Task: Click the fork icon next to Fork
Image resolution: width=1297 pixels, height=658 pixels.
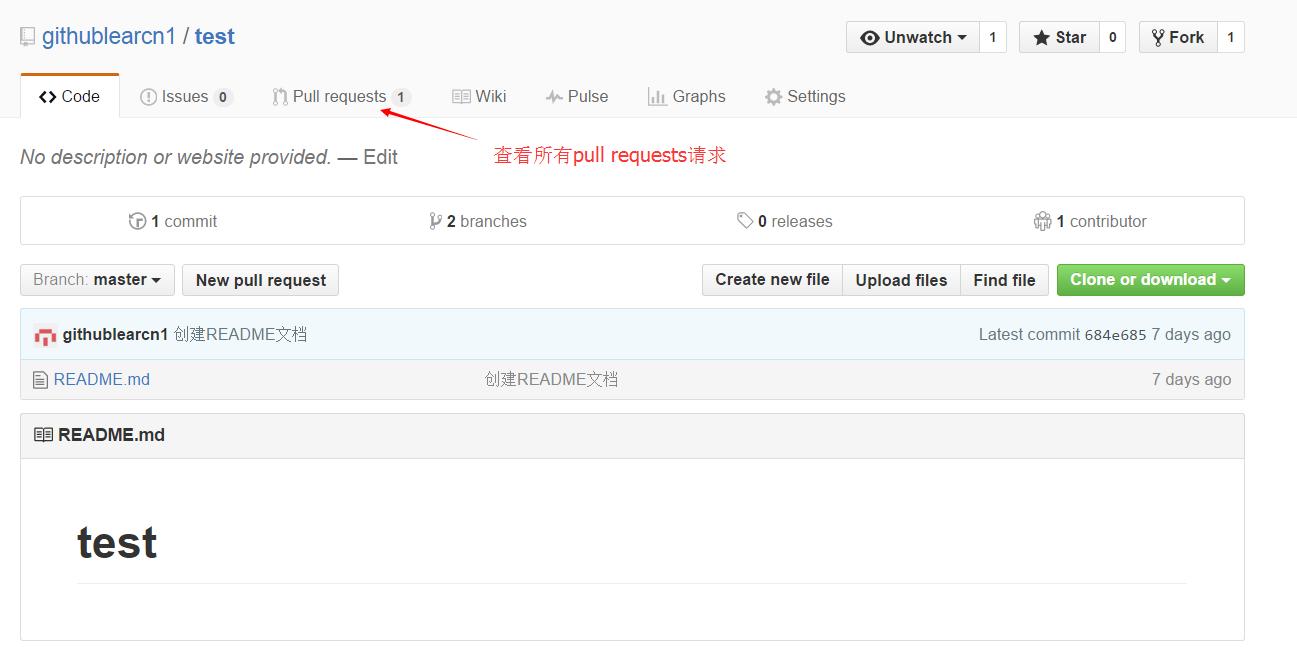Action: point(1158,36)
